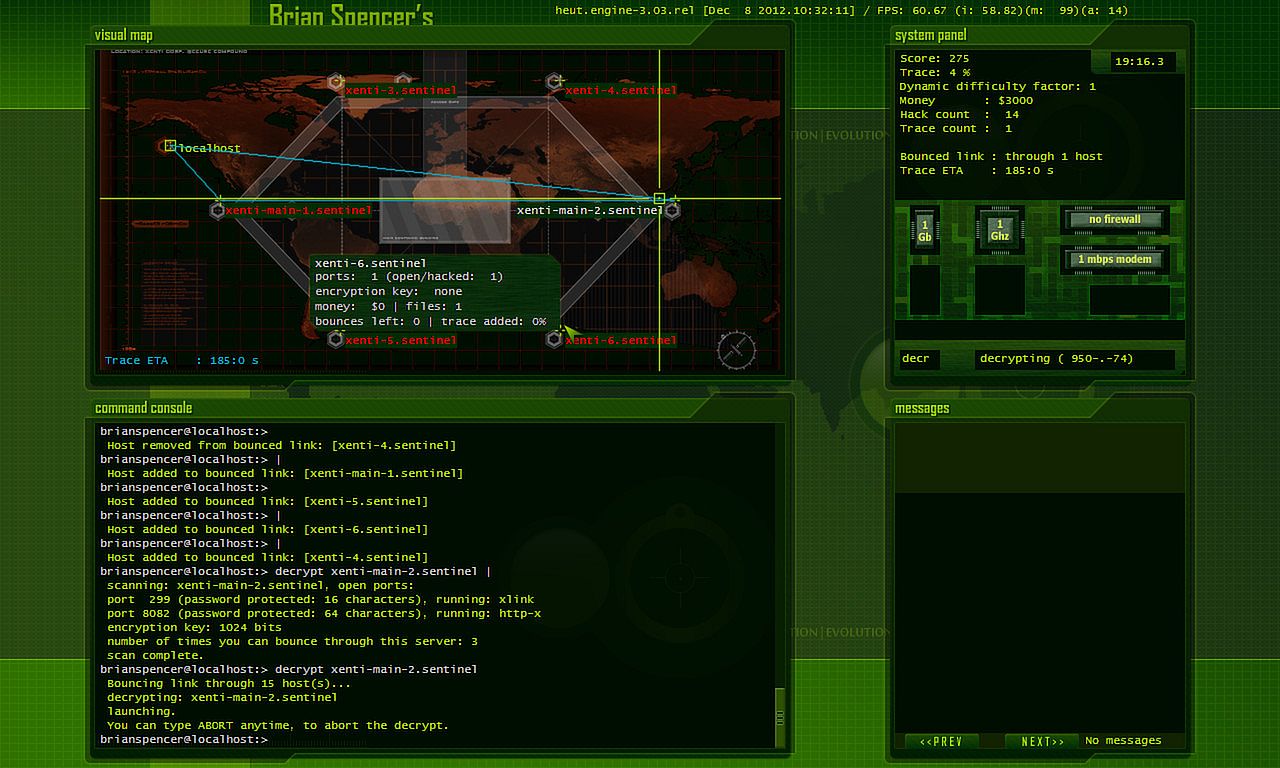The width and height of the screenshot is (1280, 768).
Task: Click the "launching." console line
Action: (140, 712)
